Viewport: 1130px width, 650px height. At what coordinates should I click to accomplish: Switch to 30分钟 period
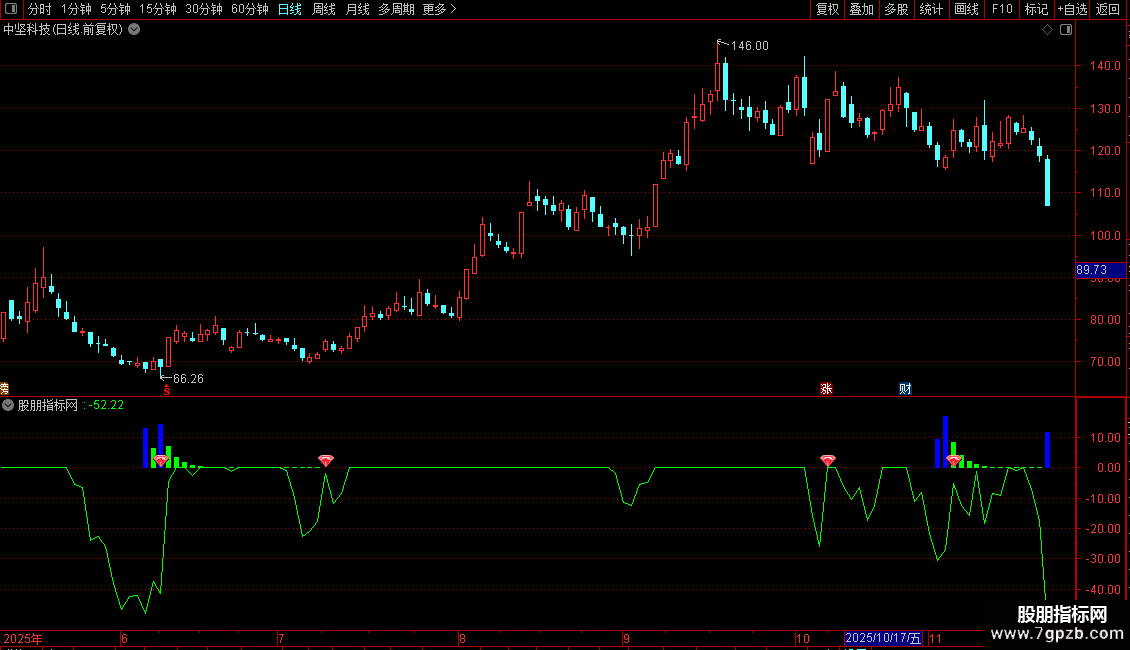pyautogui.click(x=204, y=9)
